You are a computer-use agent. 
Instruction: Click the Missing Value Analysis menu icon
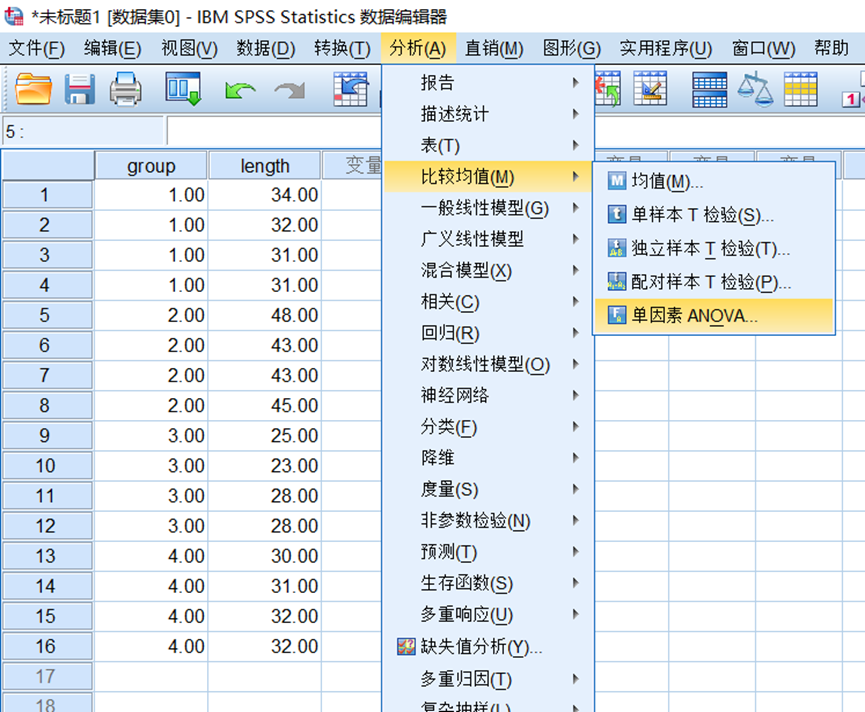click(x=406, y=646)
